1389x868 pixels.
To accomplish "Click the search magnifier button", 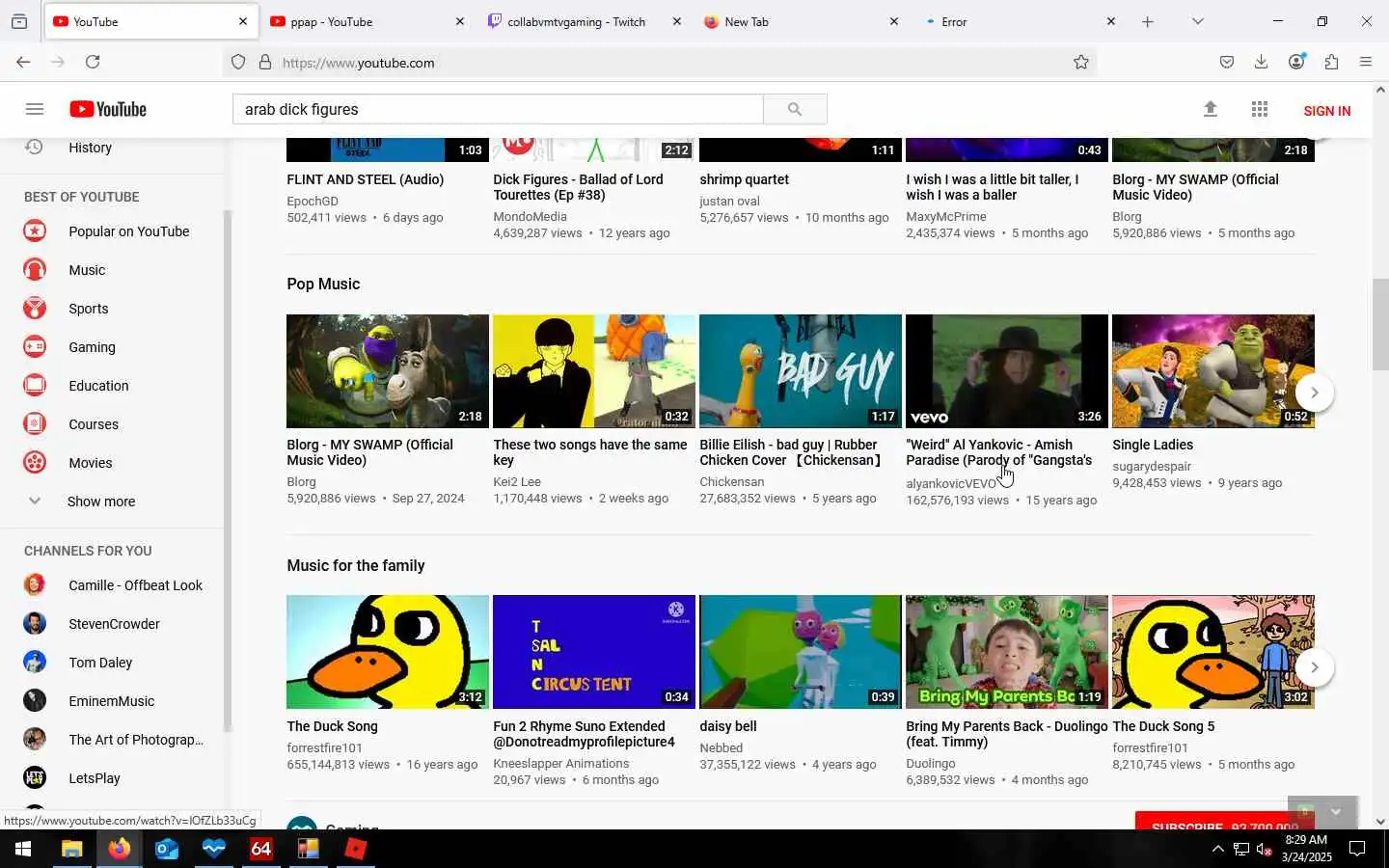I will pos(795,109).
